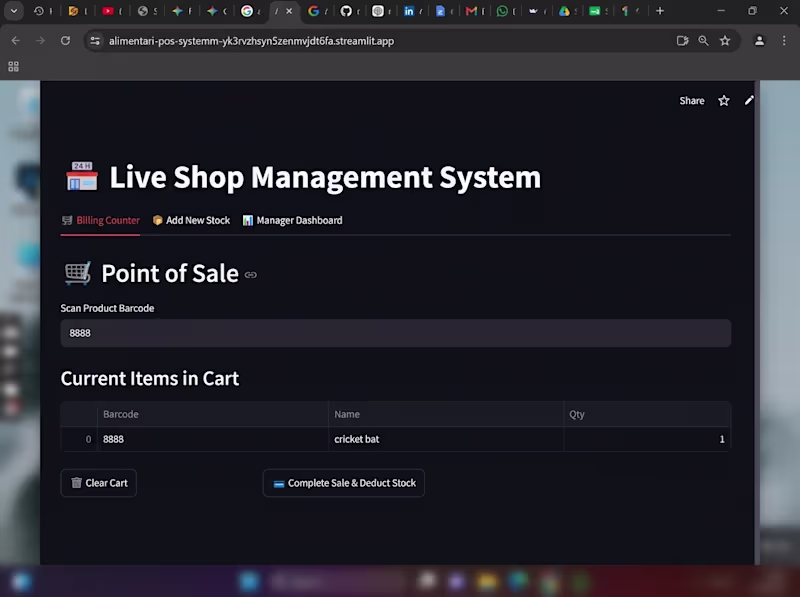The image size is (800, 597).
Task: Edit the app with the pencil icon
Action: click(748, 101)
